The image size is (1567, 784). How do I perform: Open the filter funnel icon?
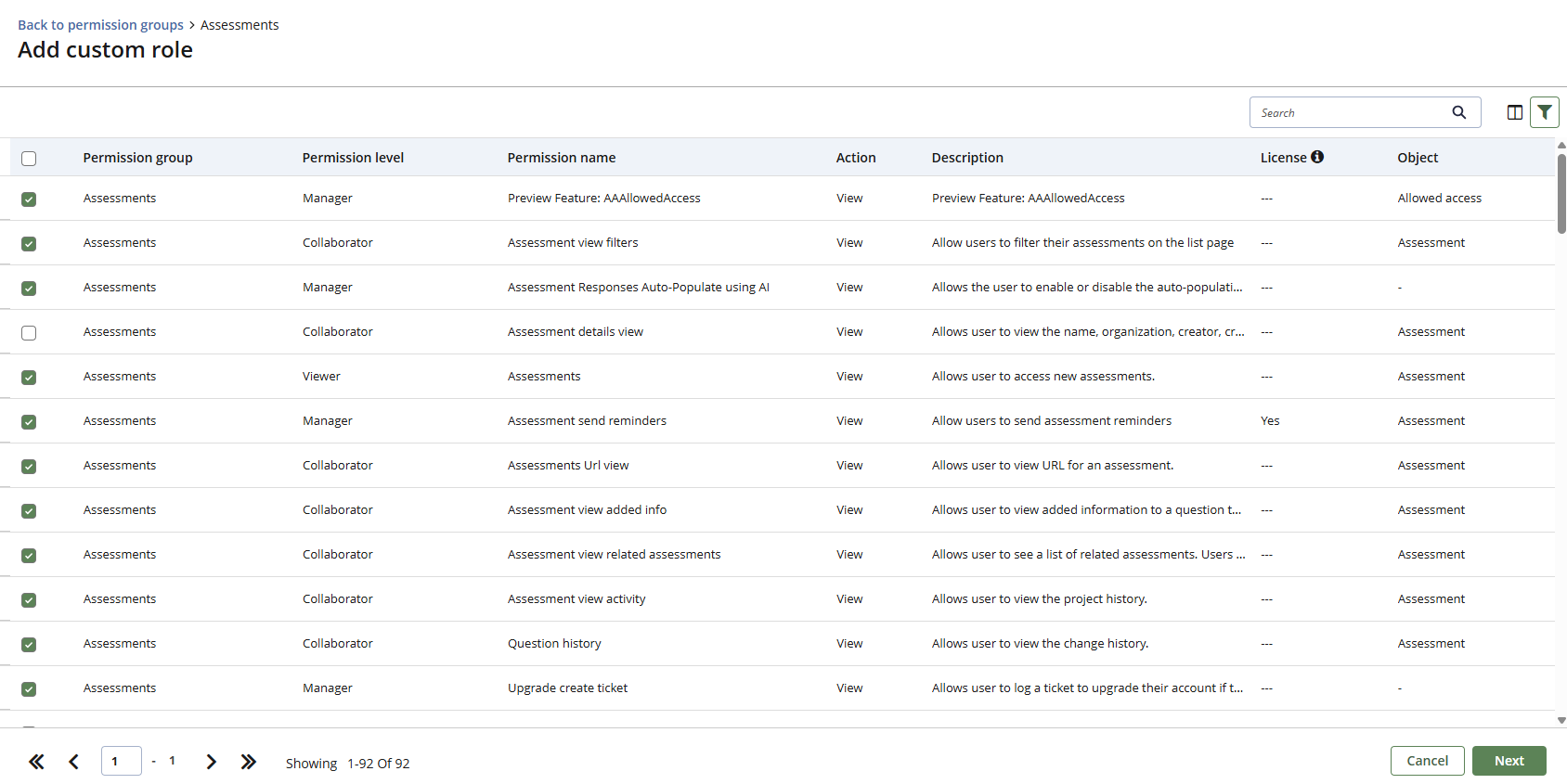(1544, 112)
